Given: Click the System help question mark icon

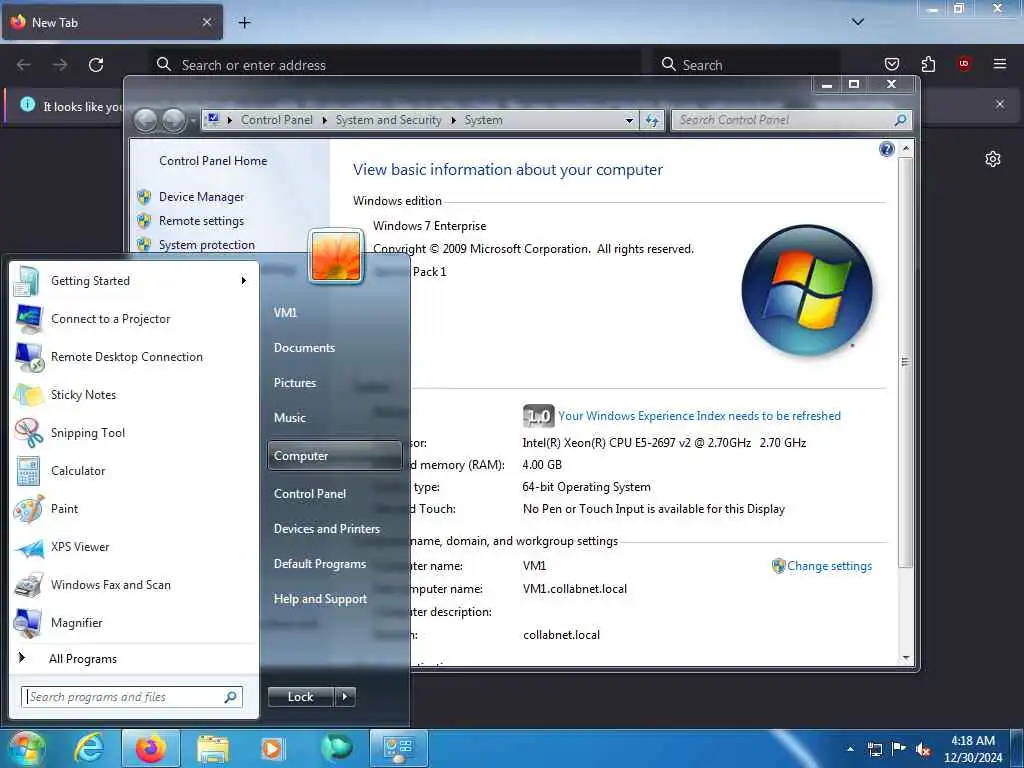Looking at the screenshot, I should [x=886, y=150].
